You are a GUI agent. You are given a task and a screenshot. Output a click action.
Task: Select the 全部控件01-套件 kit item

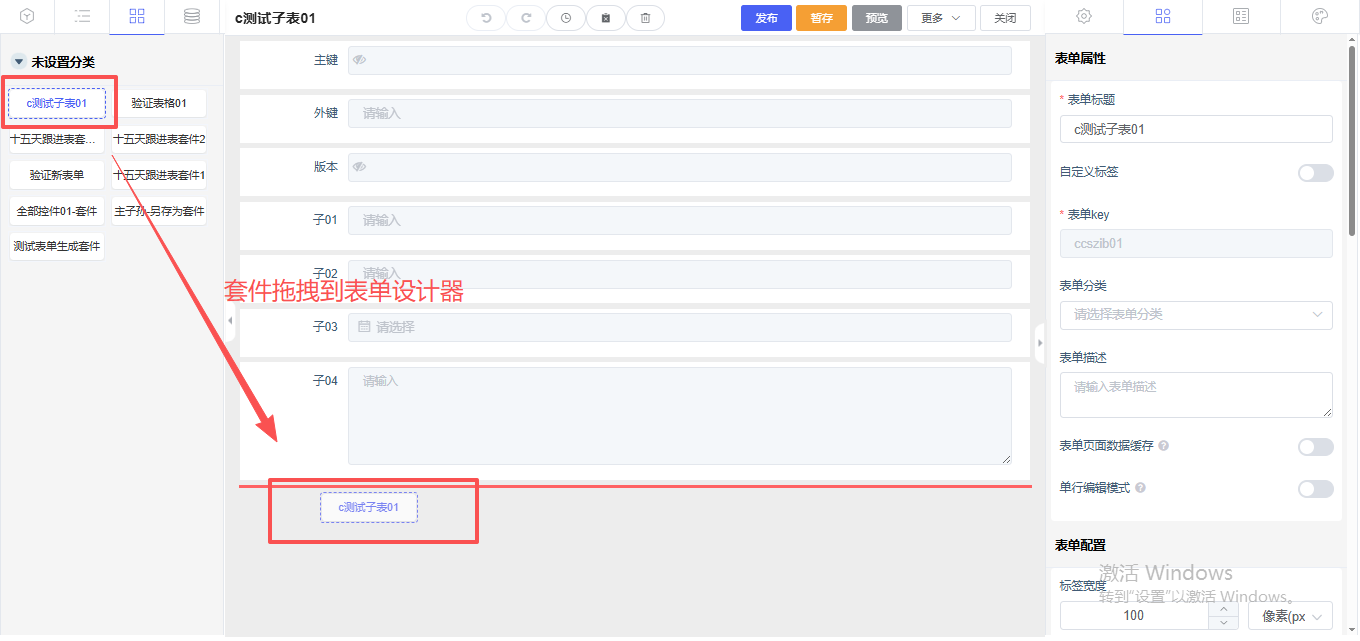pos(57,211)
